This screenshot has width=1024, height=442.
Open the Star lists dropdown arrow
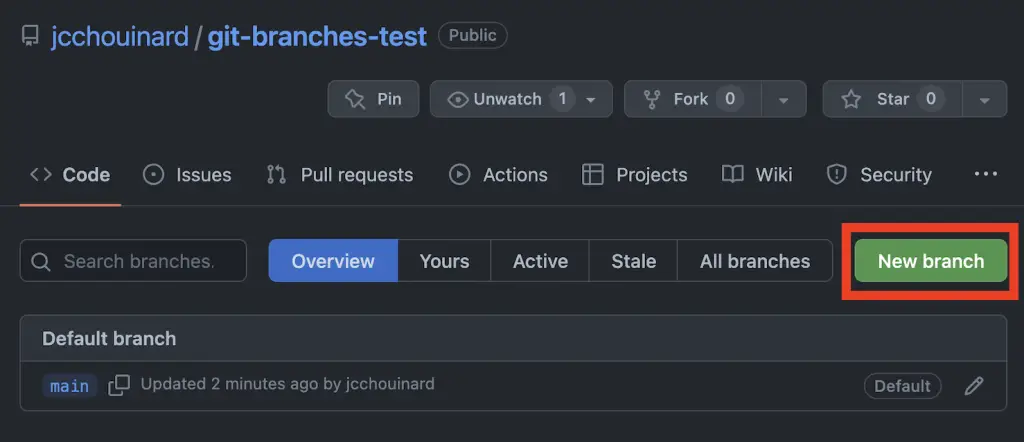coord(985,100)
